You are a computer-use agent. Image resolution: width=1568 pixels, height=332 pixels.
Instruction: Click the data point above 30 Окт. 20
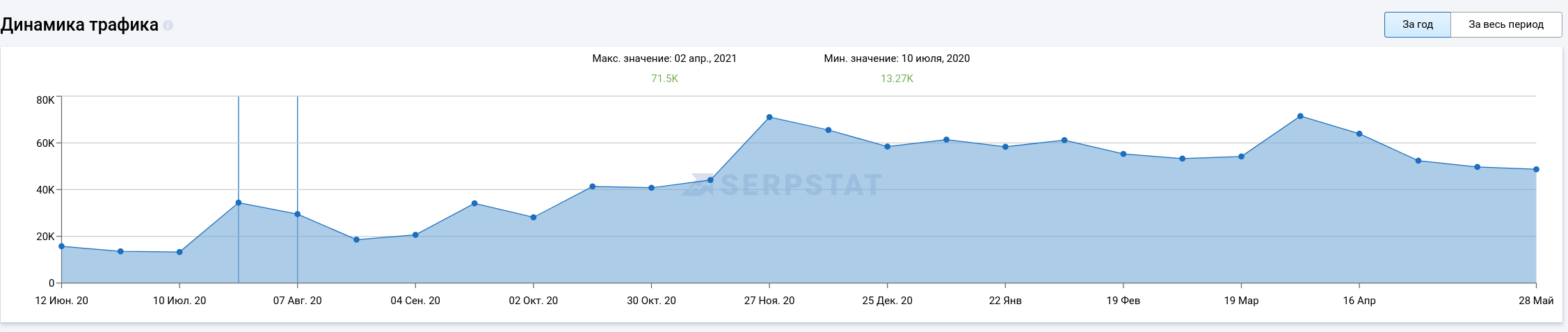pyautogui.click(x=651, y=188)
